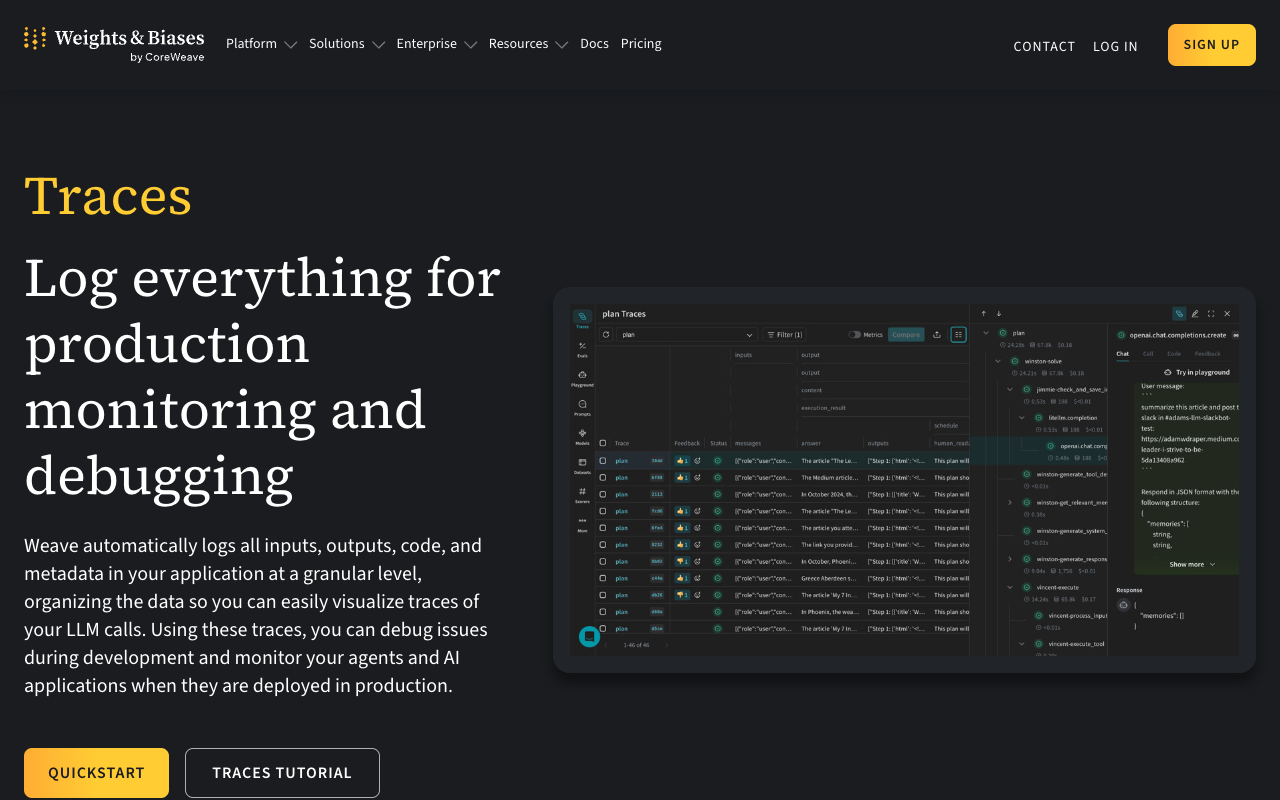
Task: Expand the Platform menu chevron
Action: click(290, 45)
